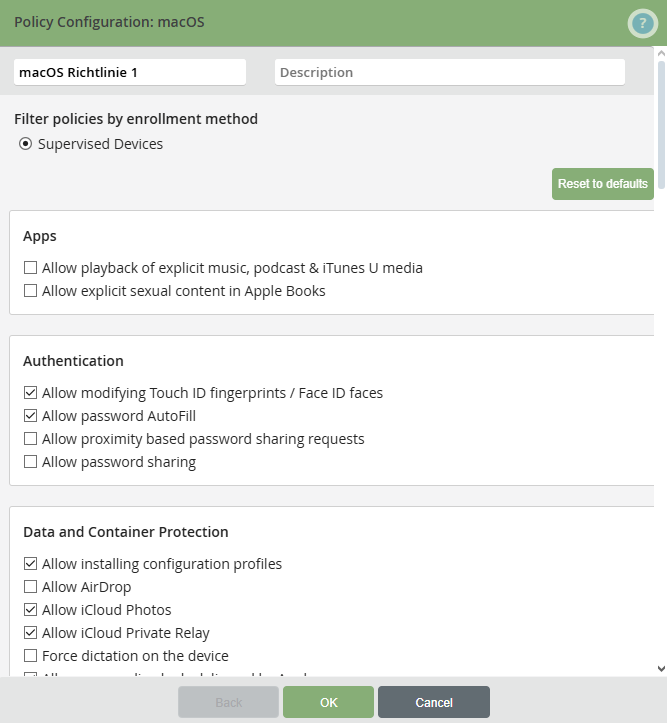Disable Touch ID fingerprint modification checkbox
The image size is (667, 723).
31,393
